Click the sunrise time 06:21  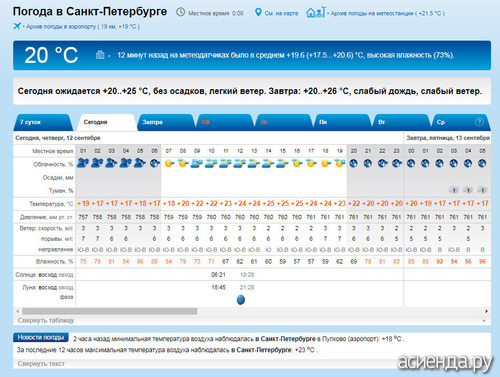click(x=218, y=275)
